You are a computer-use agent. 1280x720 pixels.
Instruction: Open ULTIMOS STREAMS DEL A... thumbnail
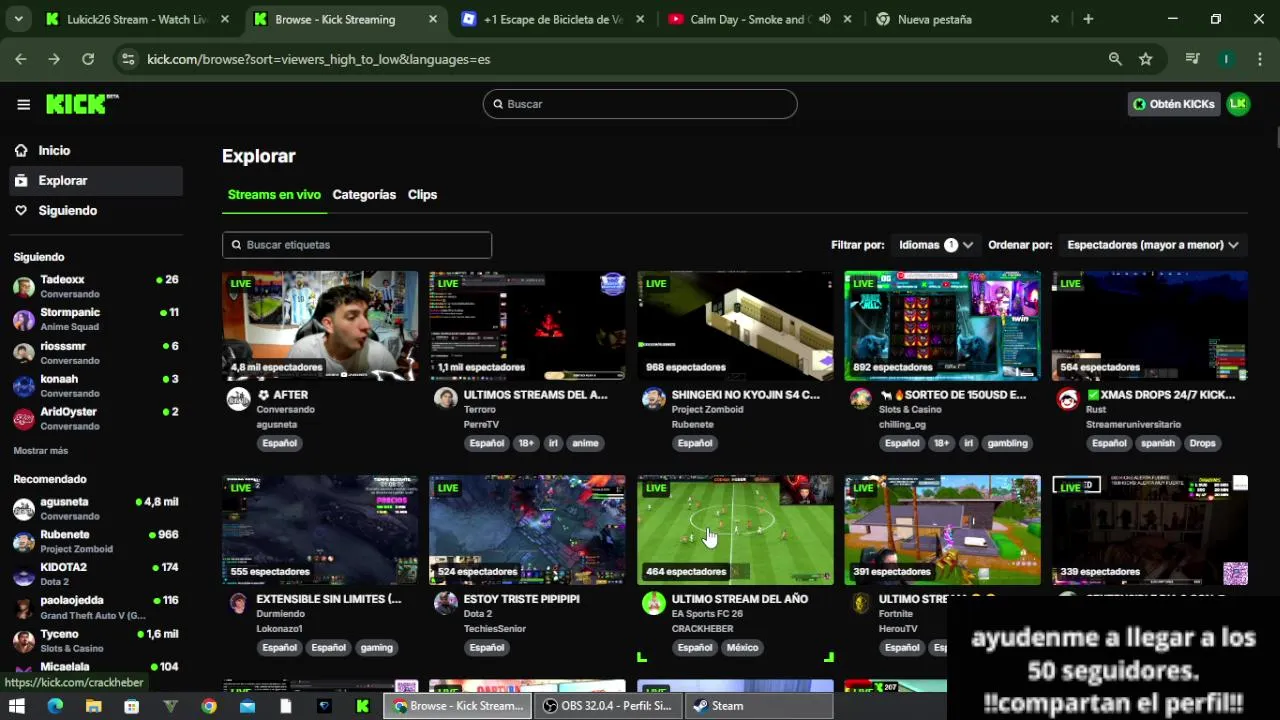(527, 326)
